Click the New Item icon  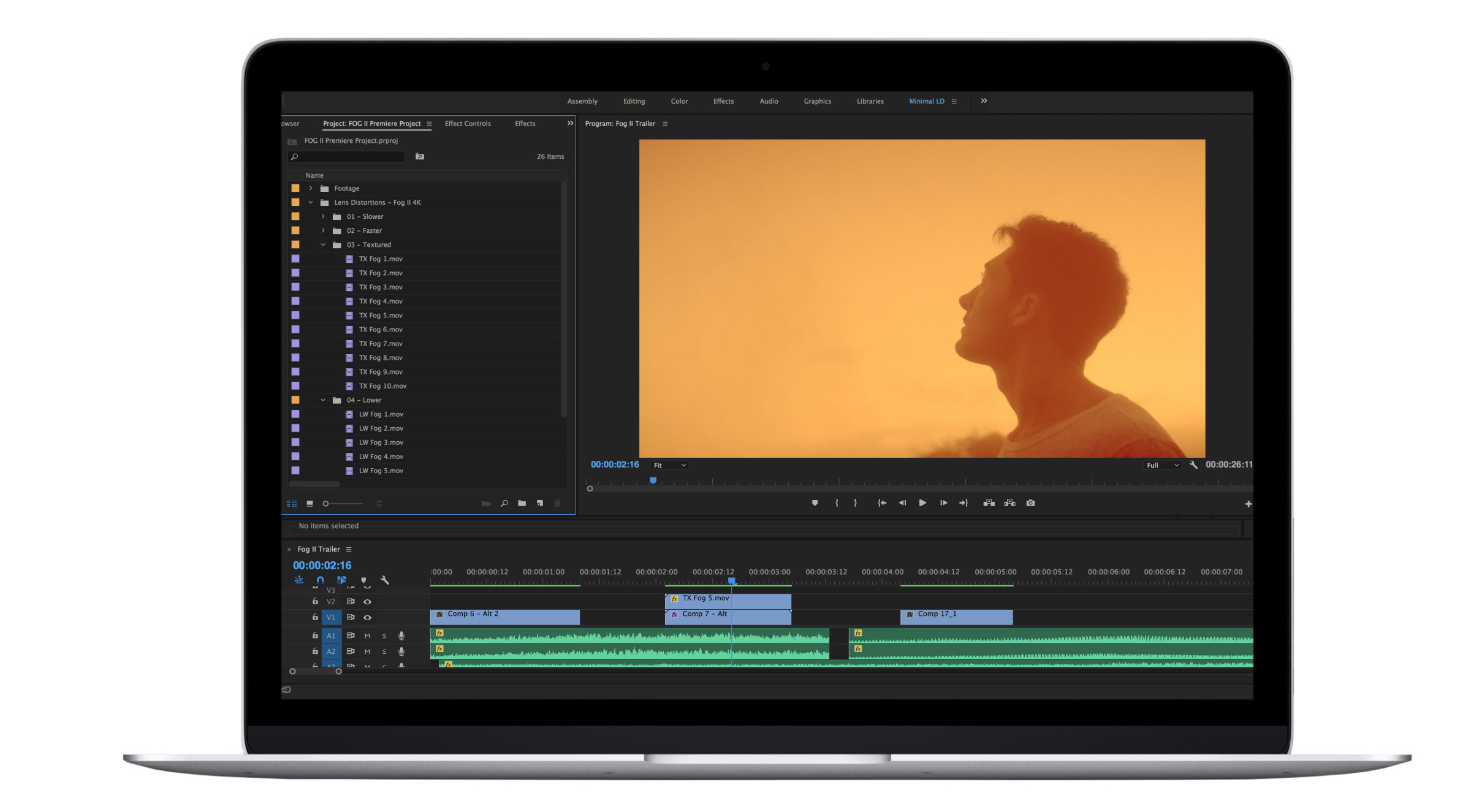click(540, 504)
